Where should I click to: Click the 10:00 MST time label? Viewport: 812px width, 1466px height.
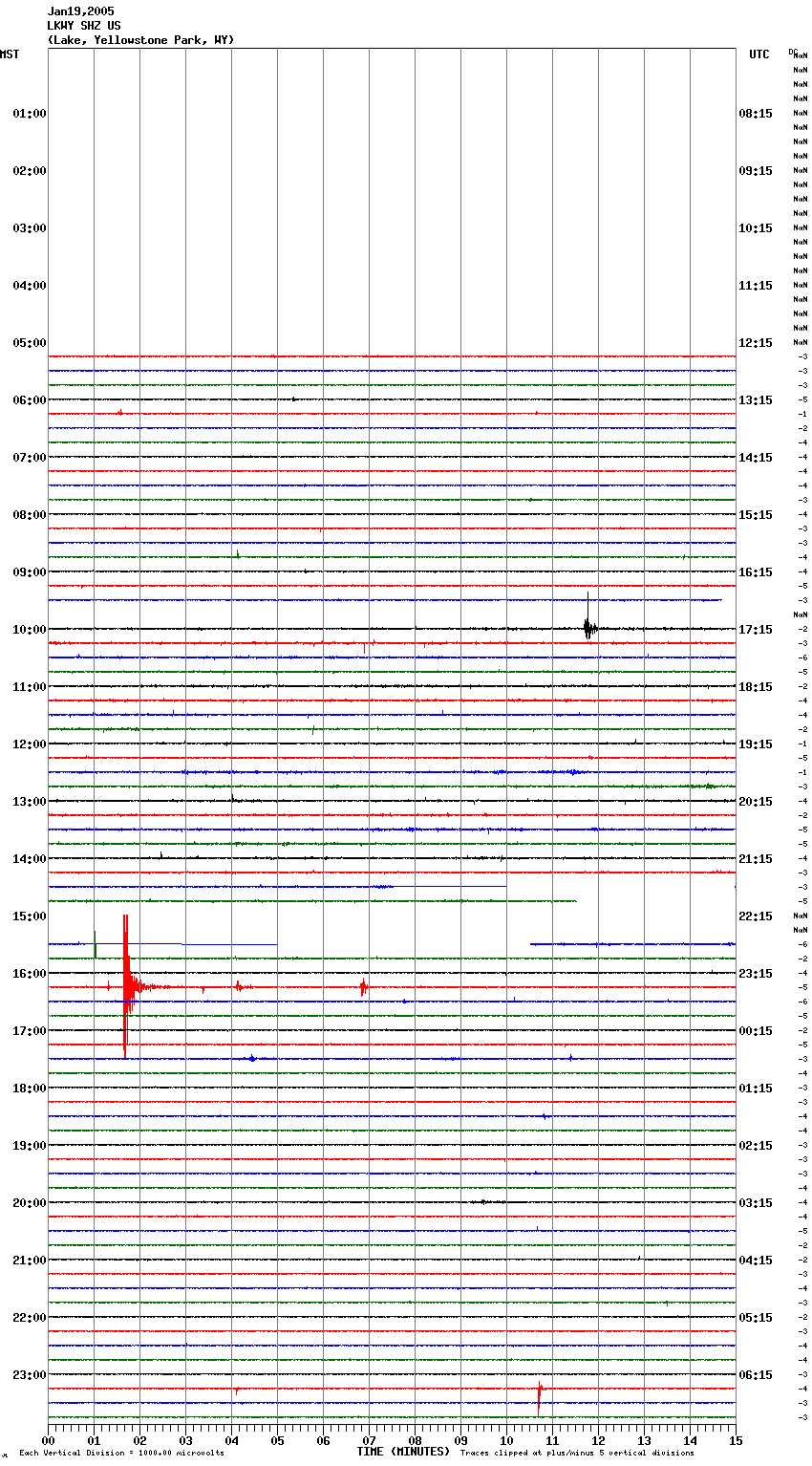pos(30,630)
